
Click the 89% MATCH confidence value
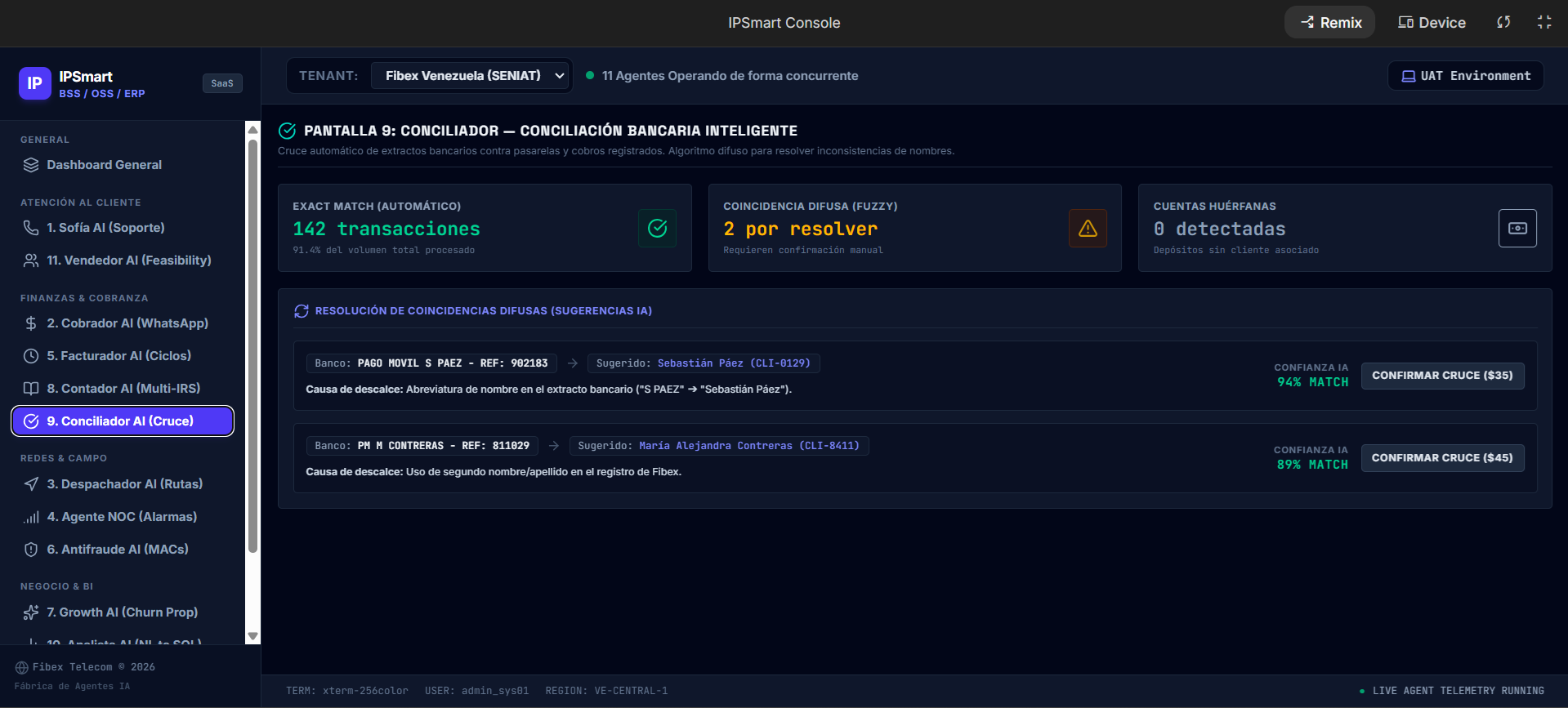point(1313,465)
